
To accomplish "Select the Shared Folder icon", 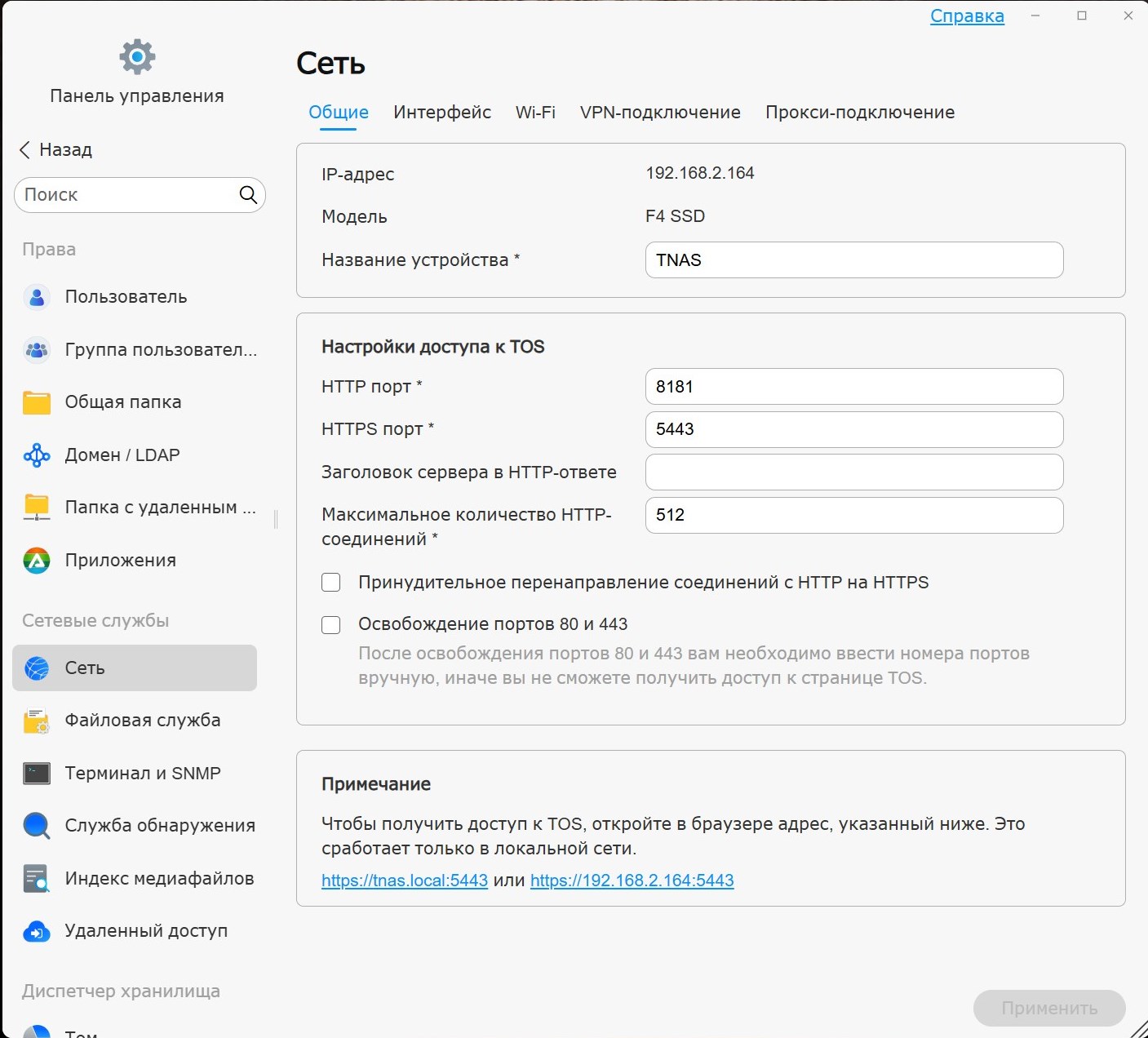I will [x=37, y=402].
